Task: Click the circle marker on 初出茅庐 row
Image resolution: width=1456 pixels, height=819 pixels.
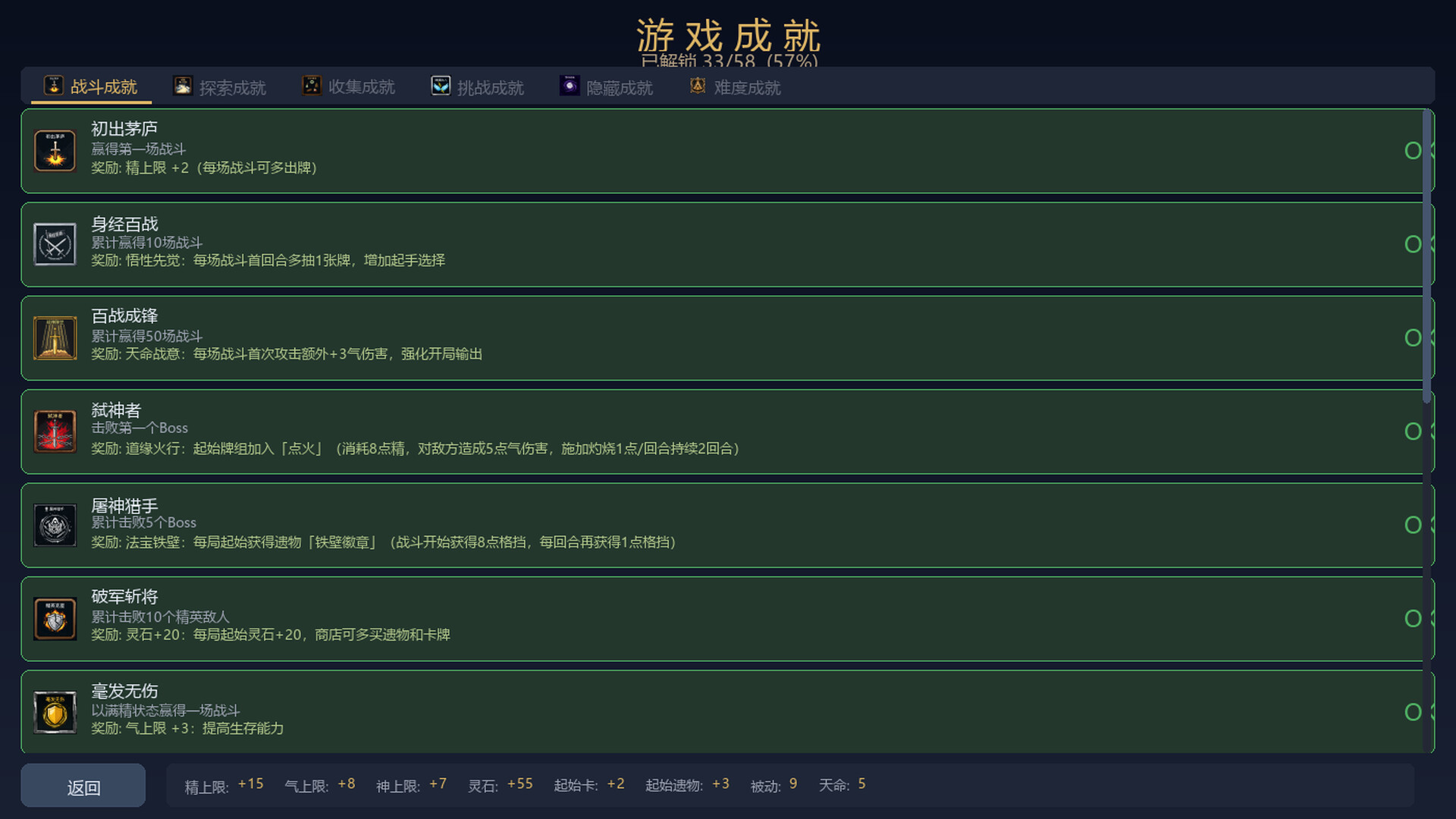Action: 1413,150
